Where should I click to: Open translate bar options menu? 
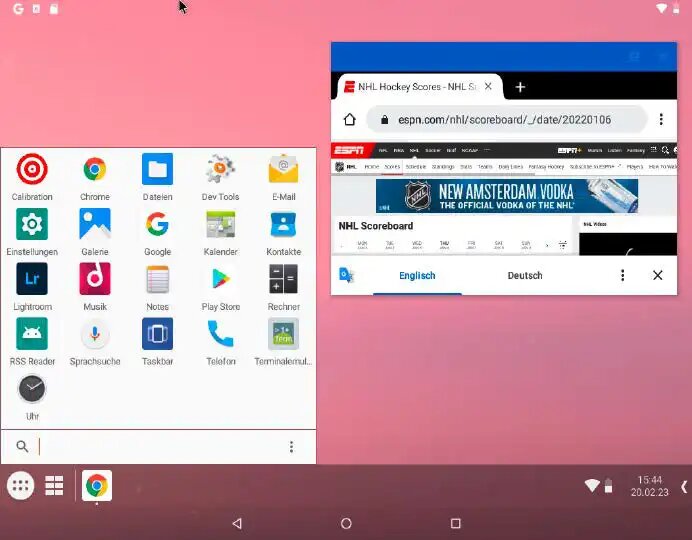point(623,275)
